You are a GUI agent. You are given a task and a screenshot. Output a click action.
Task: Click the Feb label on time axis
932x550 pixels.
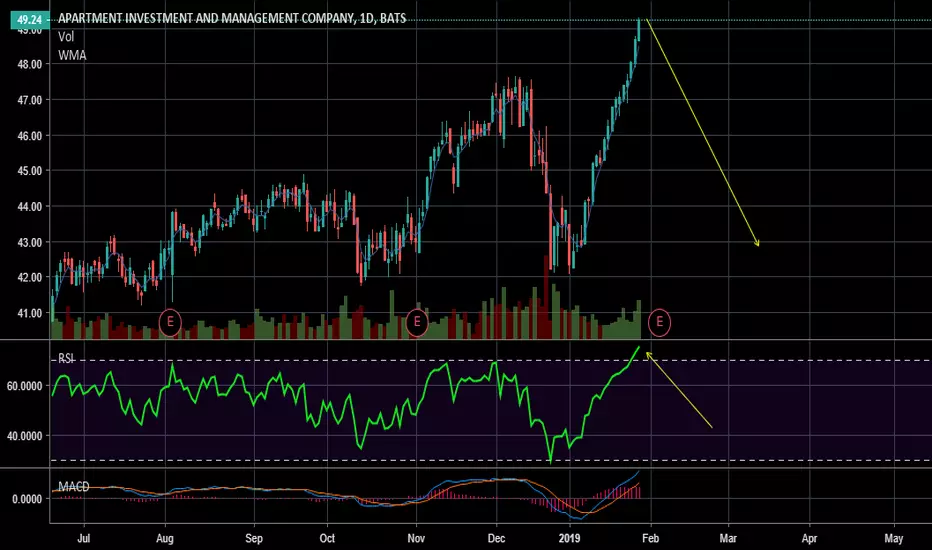[x=651, y=538]
